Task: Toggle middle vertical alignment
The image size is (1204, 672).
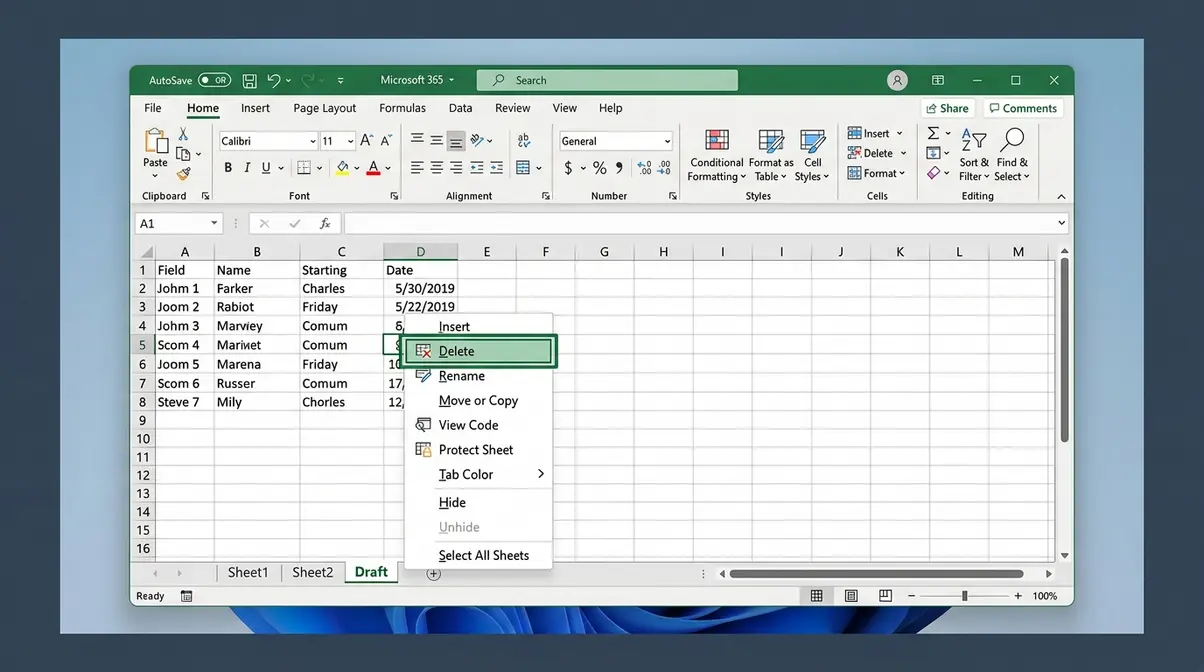Action: [437, 140]
